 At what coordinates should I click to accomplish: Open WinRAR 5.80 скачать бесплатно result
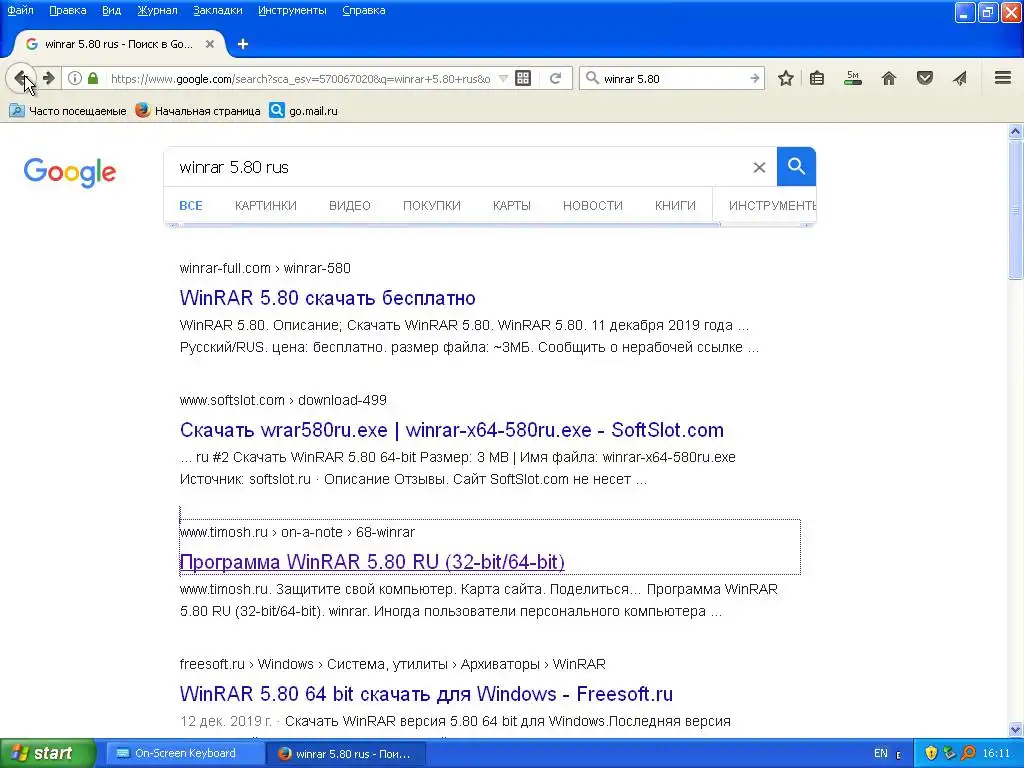[x=327, y=298]
